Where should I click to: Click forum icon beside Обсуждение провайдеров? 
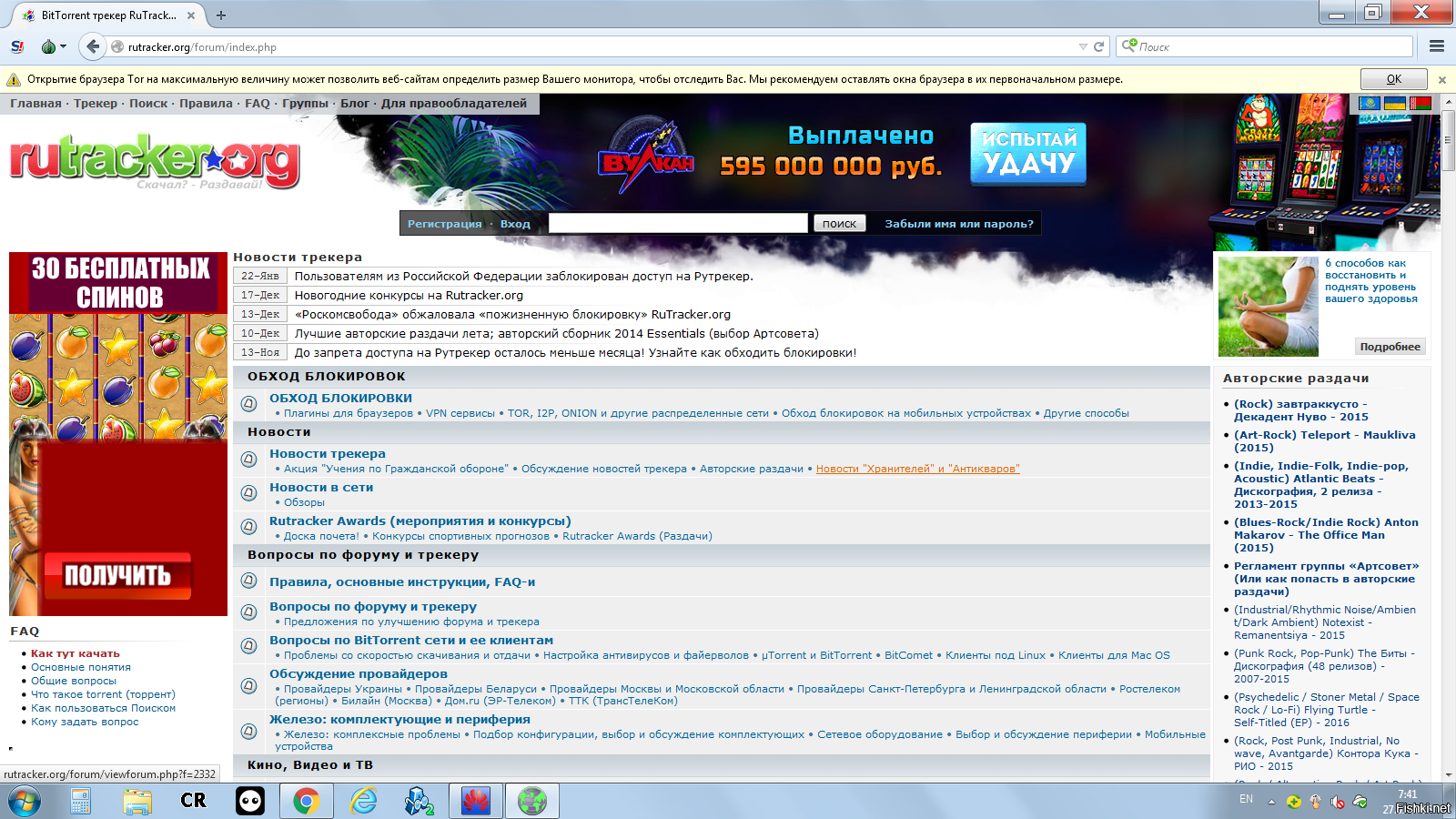pos(248,686)
